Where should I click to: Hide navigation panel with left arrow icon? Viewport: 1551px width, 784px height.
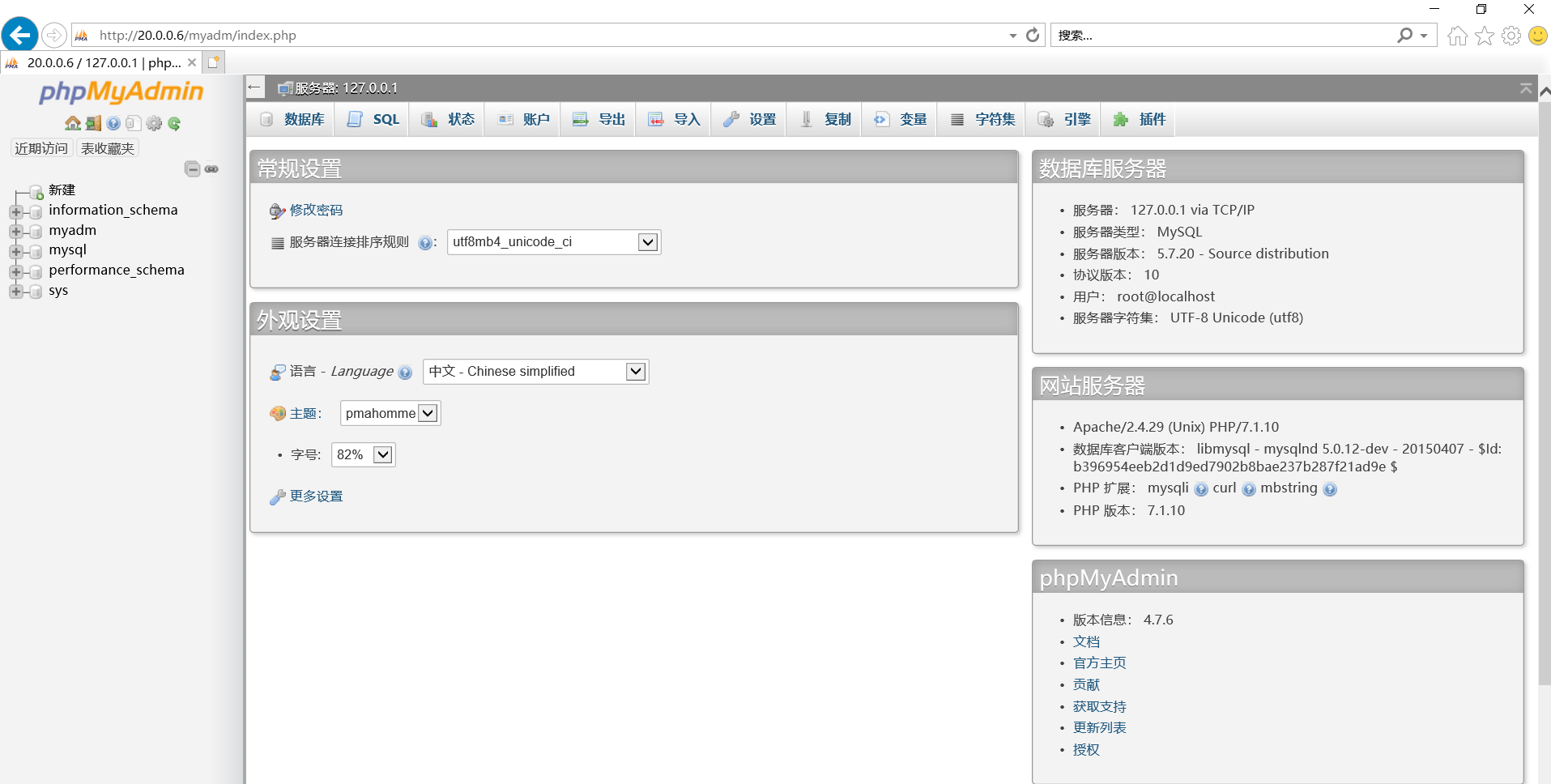click(255, 87)
